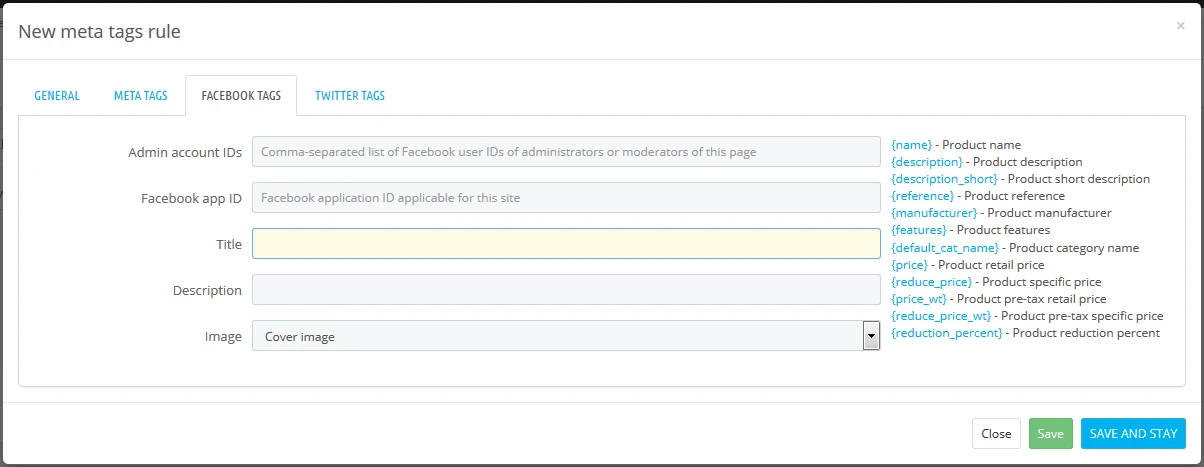Viewport: 1204px width, 467px height.
Task: Insert the {default_cat_name} tag
Action: [945, 248]
